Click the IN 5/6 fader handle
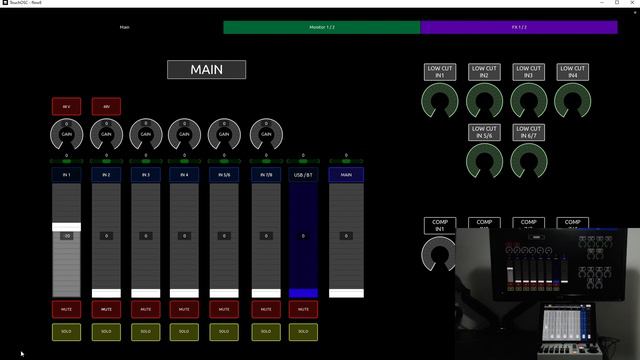640x360 pixels. tap(224, 293)
